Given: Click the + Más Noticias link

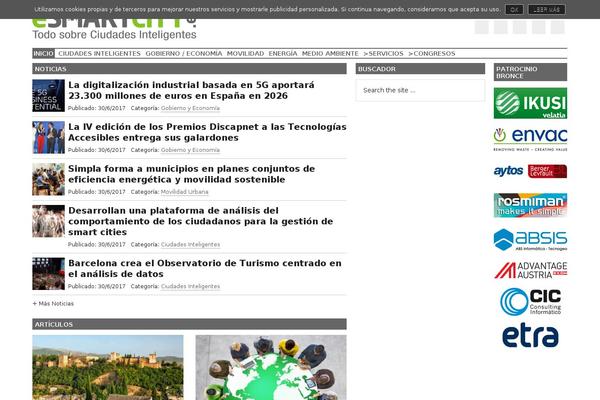Looking at the screenshot, I should [53, 304].
